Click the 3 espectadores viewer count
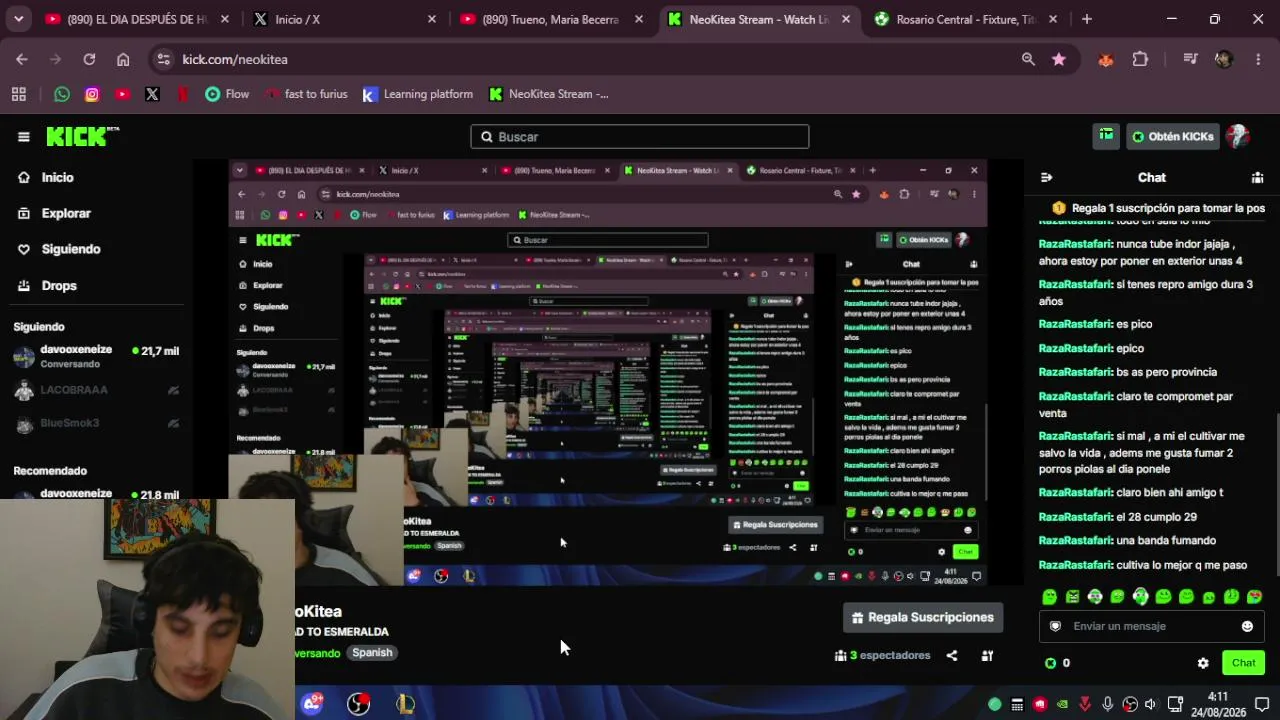The height and width of the screenshot is (720, 1280). (x=883, y=656)
